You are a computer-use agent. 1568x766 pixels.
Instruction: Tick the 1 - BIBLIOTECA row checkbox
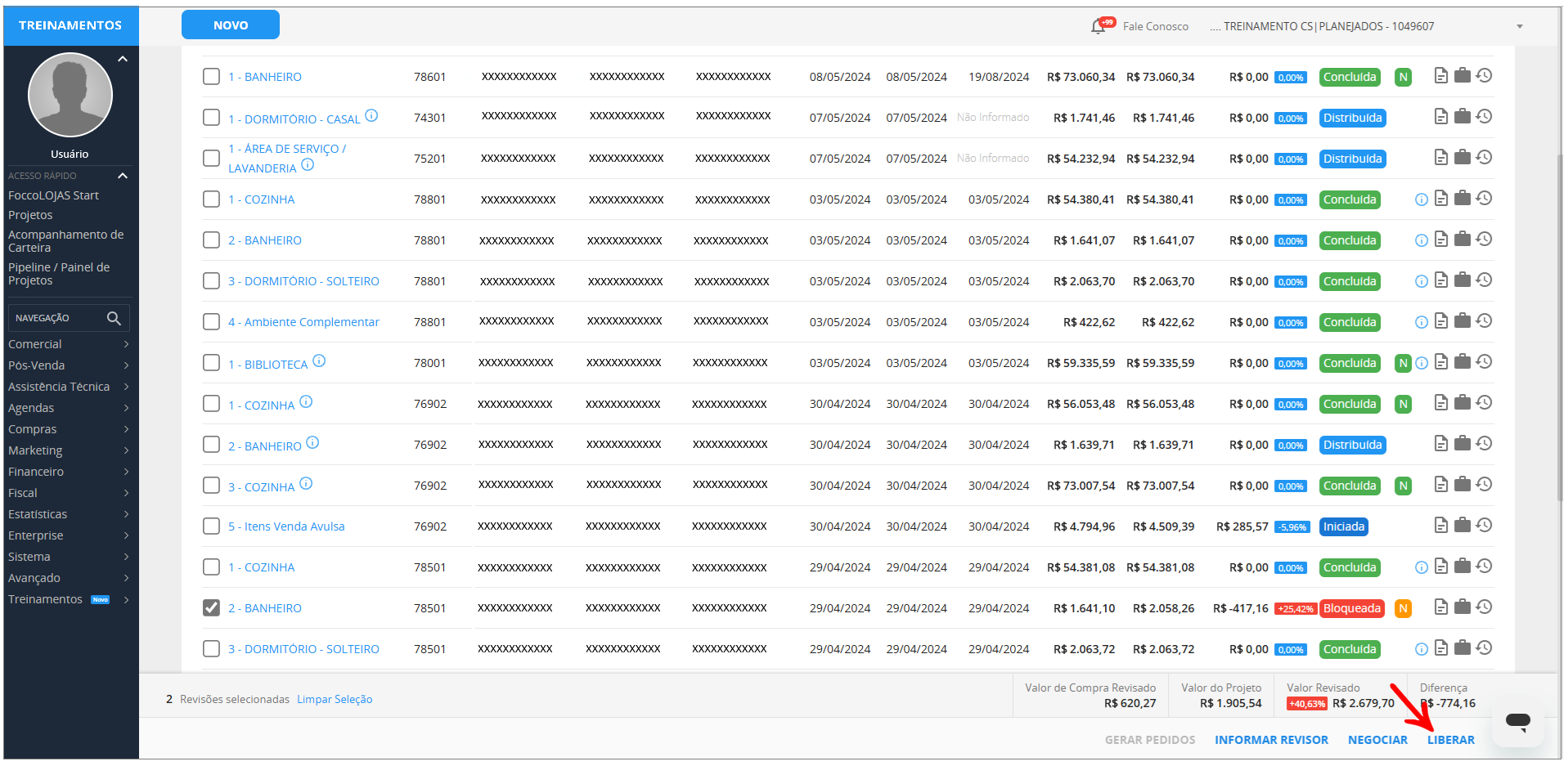(211, 363)
